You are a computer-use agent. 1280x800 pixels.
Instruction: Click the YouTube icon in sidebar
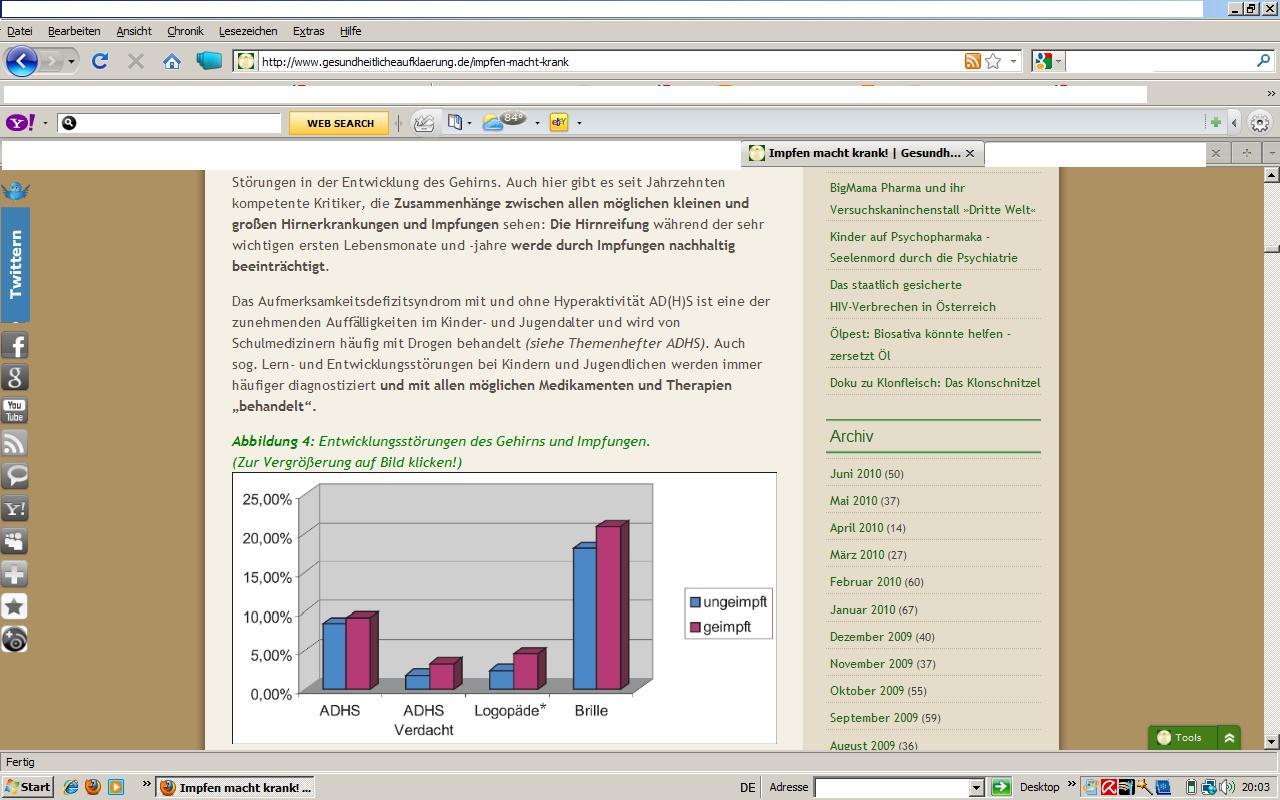click(x=15, y=411)
